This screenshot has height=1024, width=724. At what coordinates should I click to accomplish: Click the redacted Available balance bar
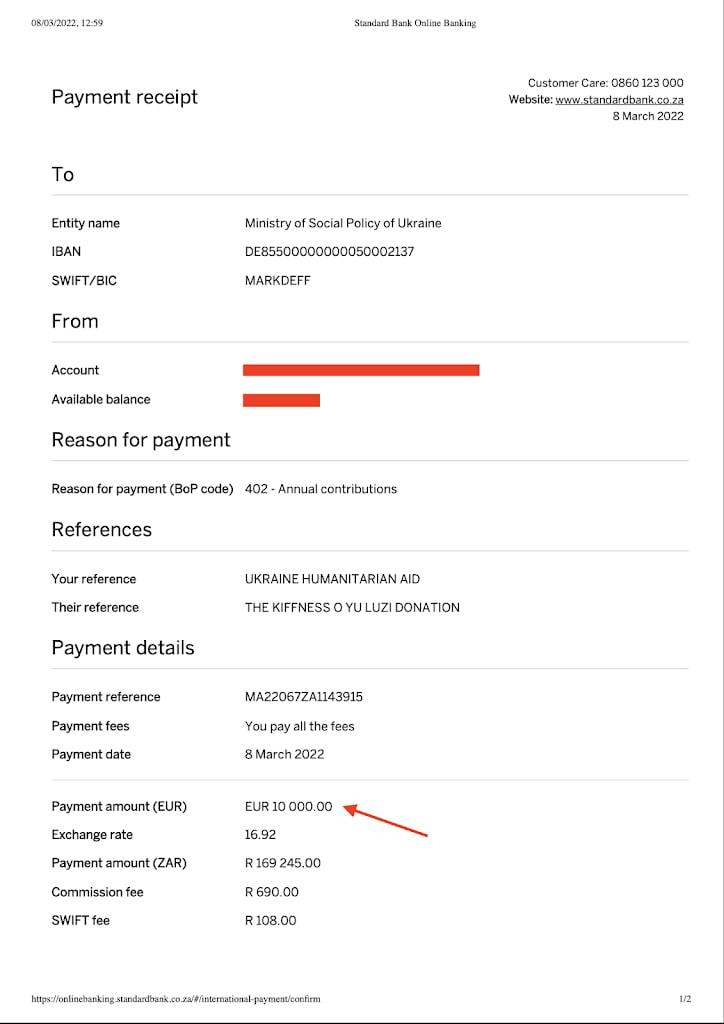(x=281, y=400)
